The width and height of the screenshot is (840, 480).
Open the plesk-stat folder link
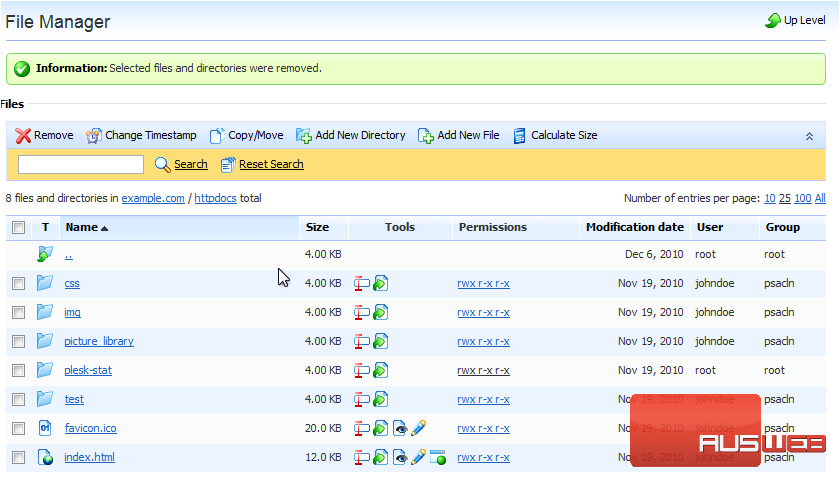(x=88, y=370)
